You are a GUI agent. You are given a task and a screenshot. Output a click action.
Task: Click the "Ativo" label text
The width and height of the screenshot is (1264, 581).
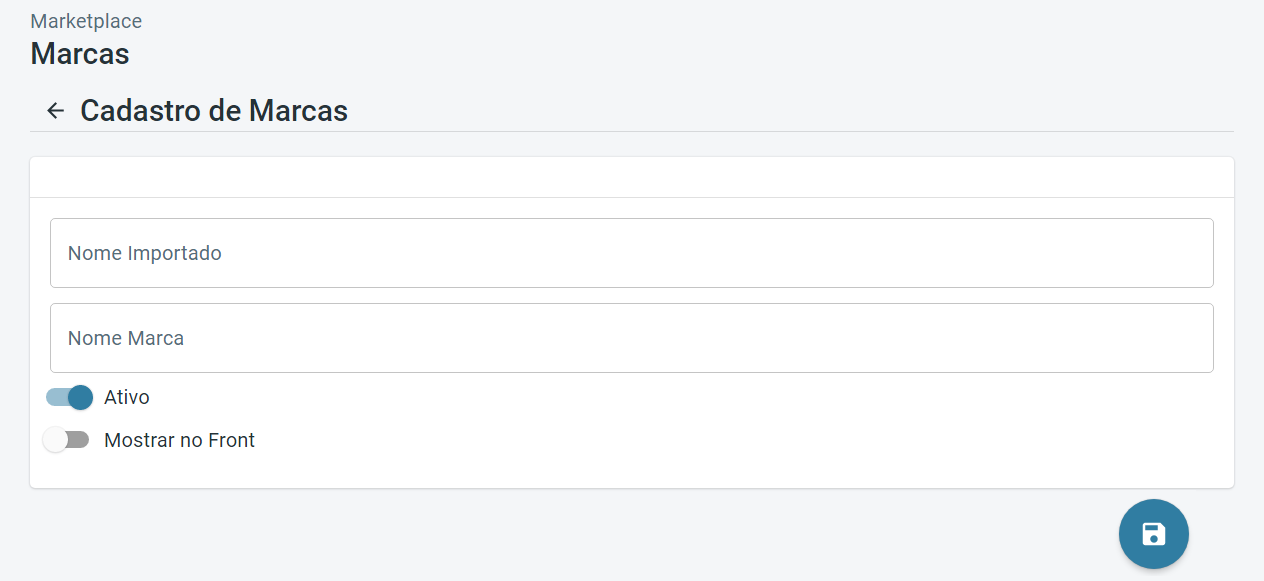127,397
